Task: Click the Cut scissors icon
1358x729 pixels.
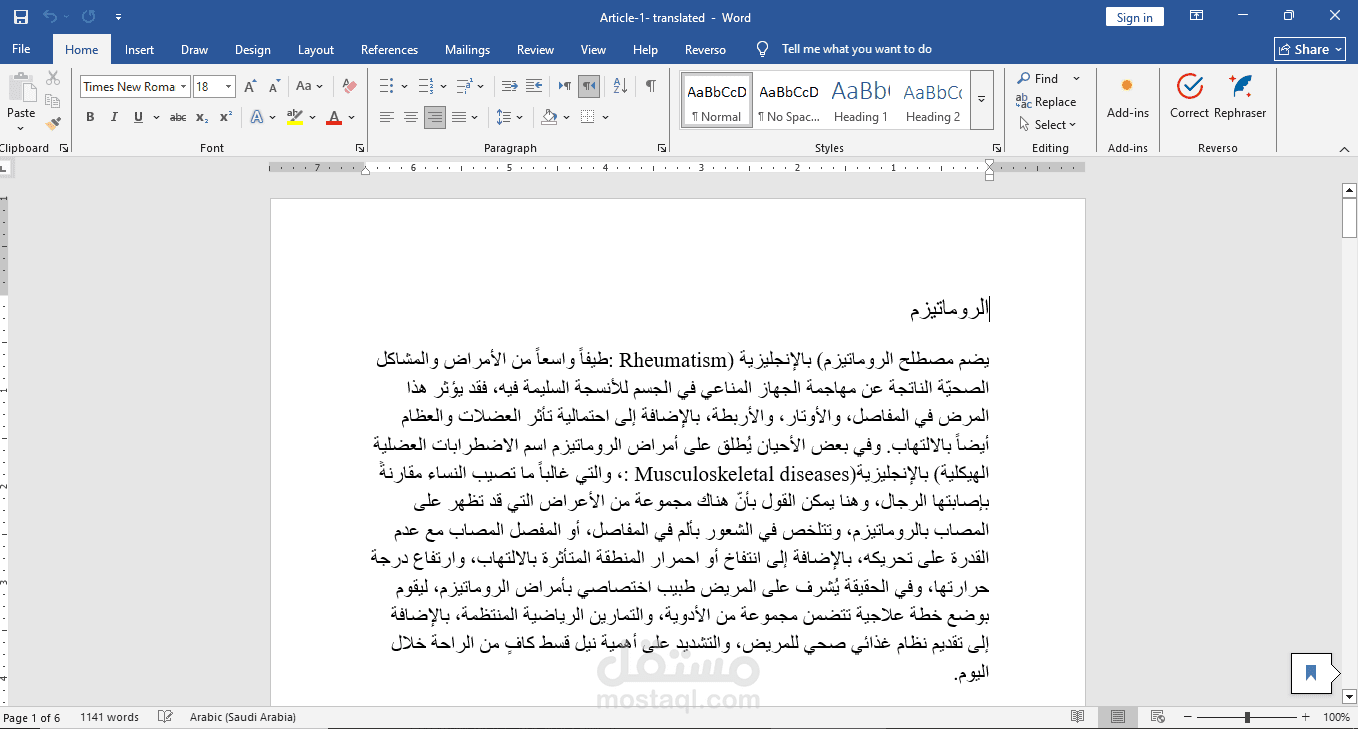Action: coord(53,78)
